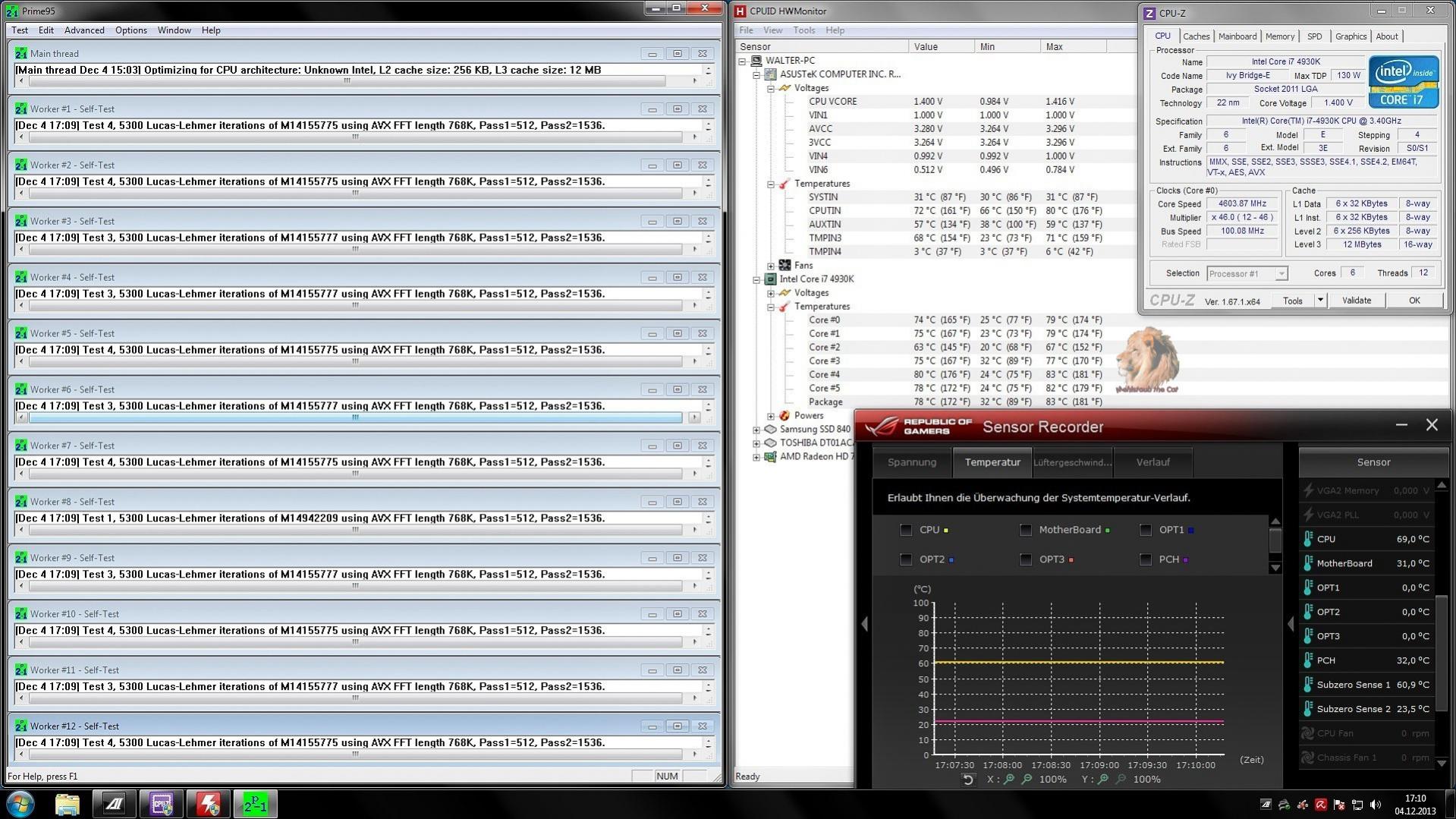The image size is (1456, 819).
Task: Click the MotherBoard thermometer icon in Sensor list
Action: click(x=1308, y=563)
